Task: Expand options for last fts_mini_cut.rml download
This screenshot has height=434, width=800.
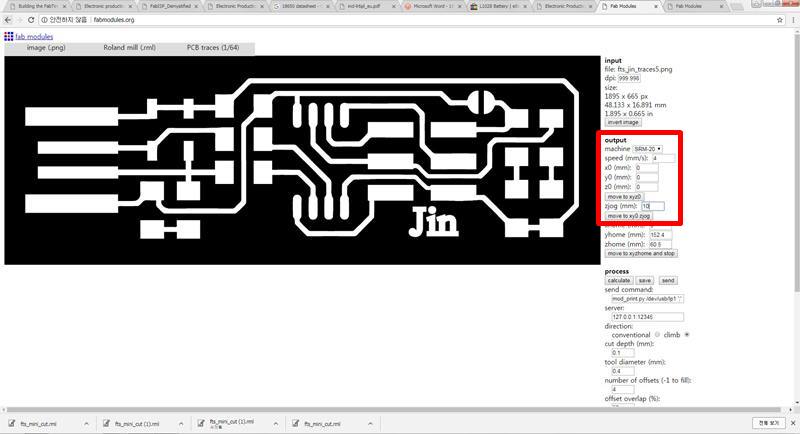Action: [x=370, y=423]
